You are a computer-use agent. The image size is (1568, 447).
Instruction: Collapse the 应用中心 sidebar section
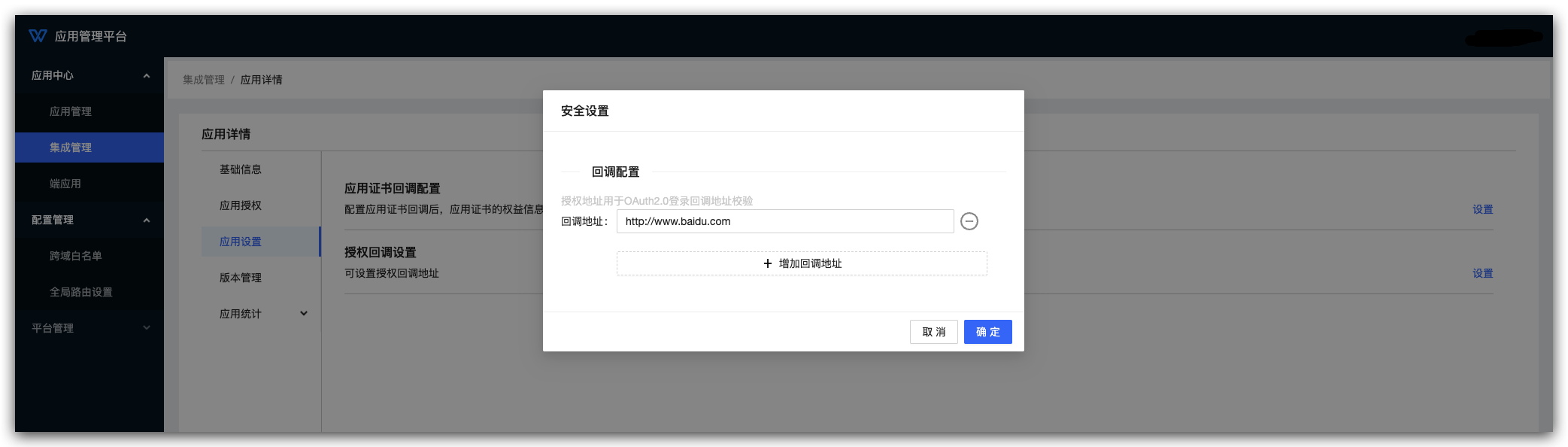pyautogui.click(x=146, y=75)
